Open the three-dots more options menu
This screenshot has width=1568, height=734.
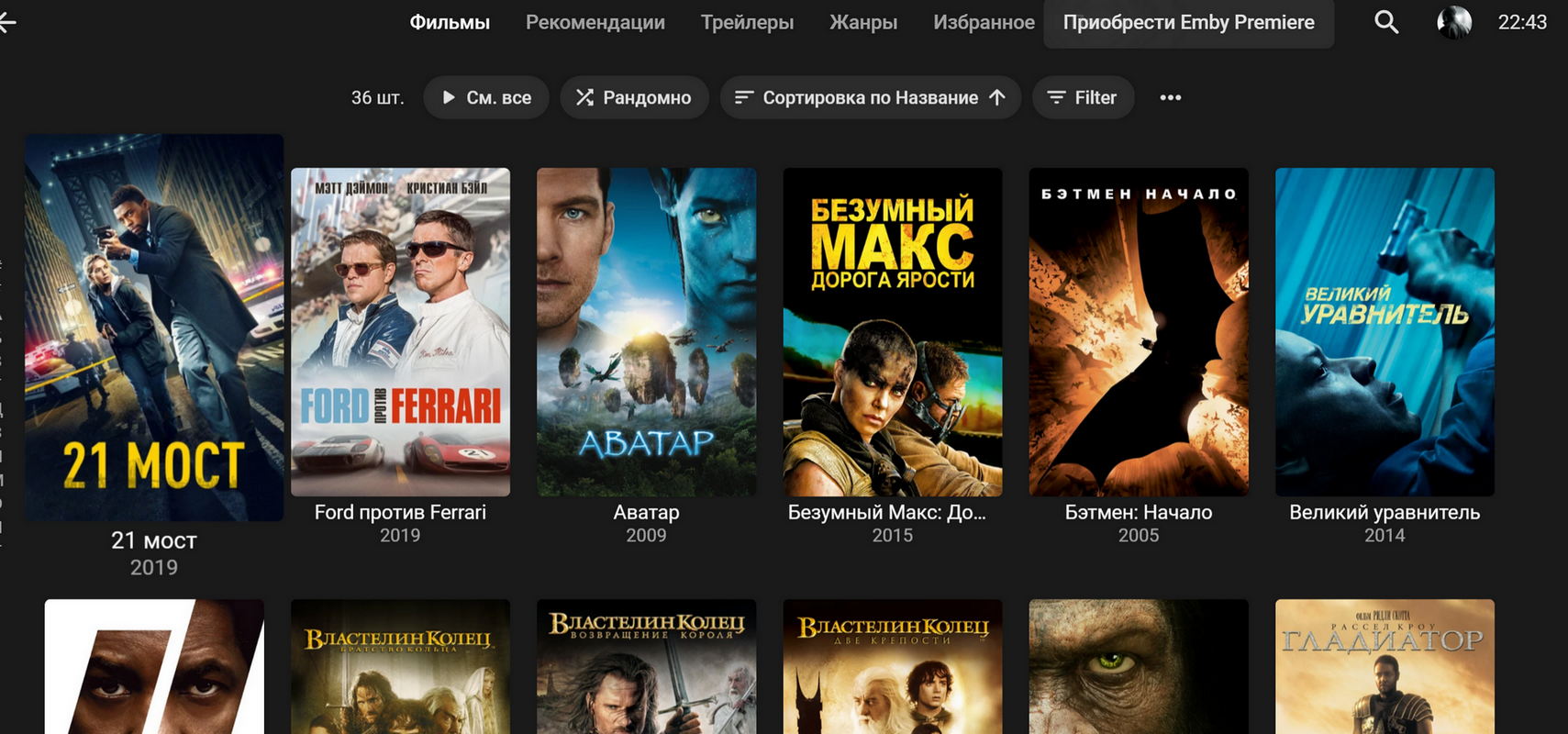point(1170,97)
